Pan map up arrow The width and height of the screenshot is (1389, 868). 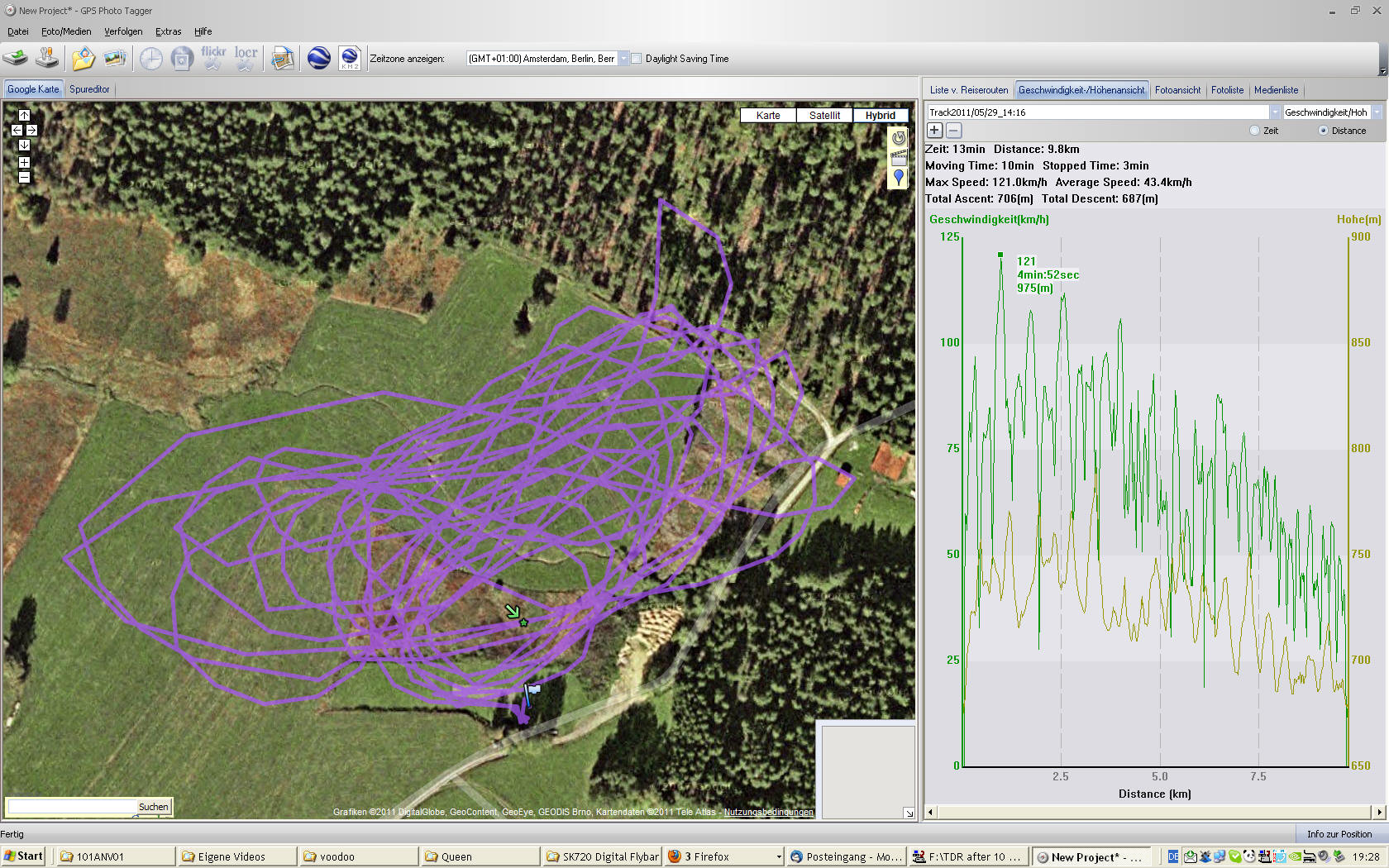(24, 115)
